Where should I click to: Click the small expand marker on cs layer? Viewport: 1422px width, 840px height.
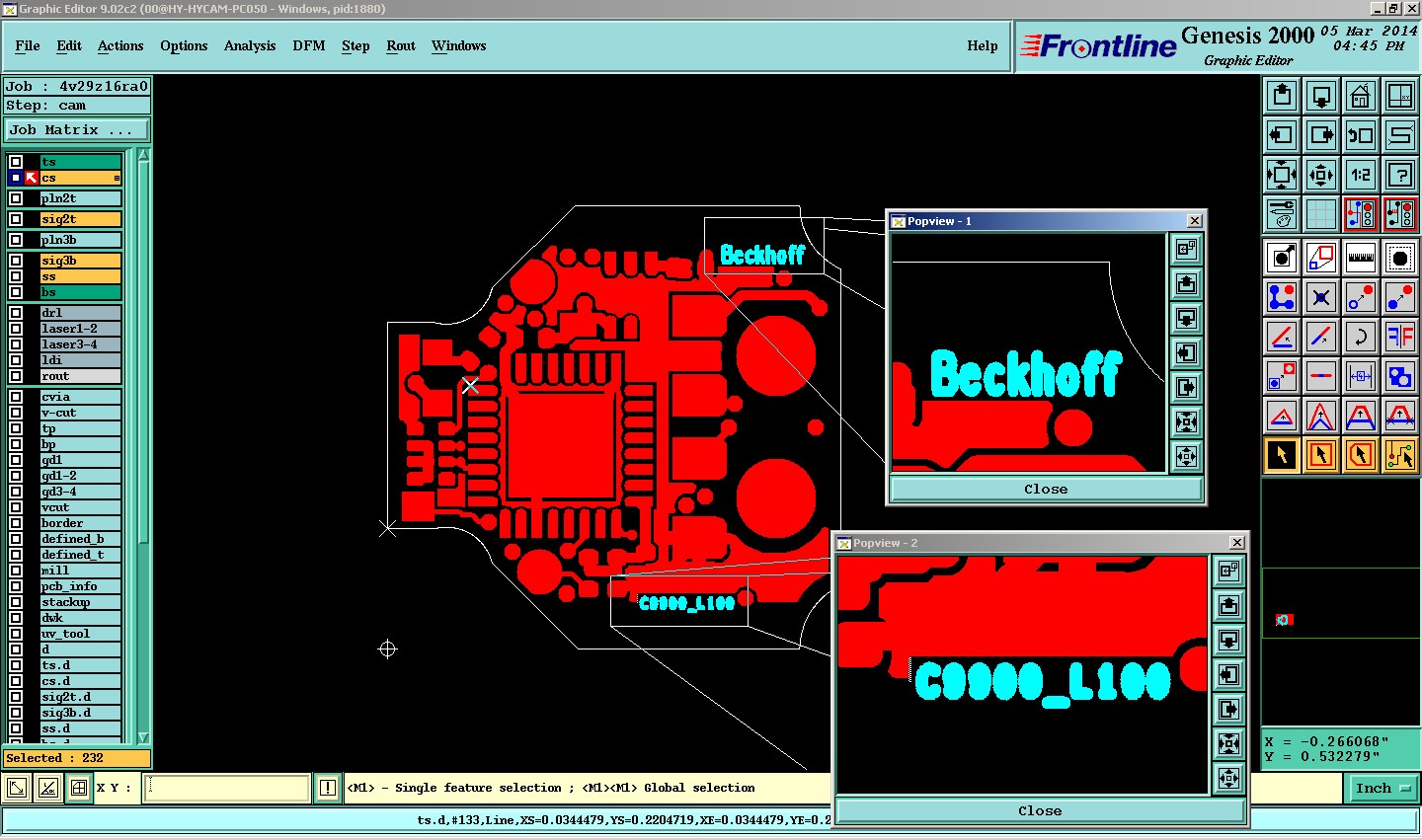point(117,178)
